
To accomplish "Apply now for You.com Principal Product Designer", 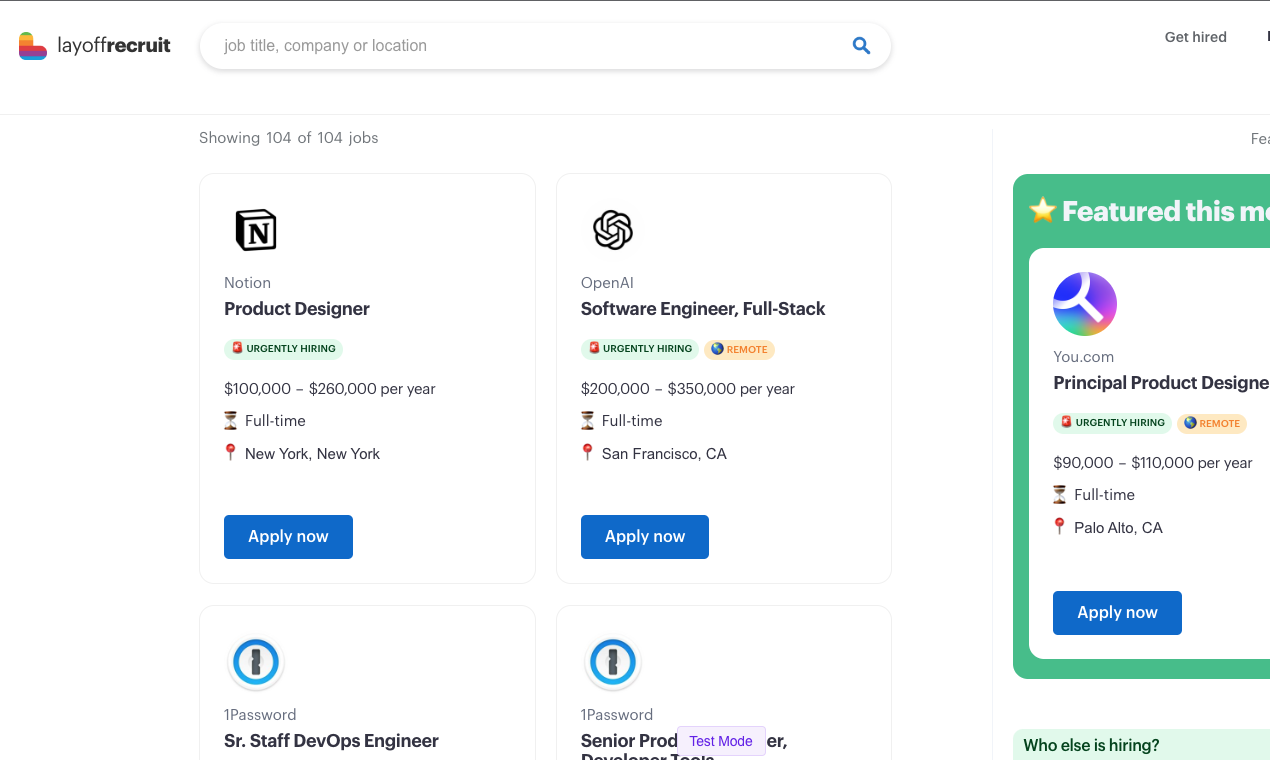I will (x=1117, y=613).
